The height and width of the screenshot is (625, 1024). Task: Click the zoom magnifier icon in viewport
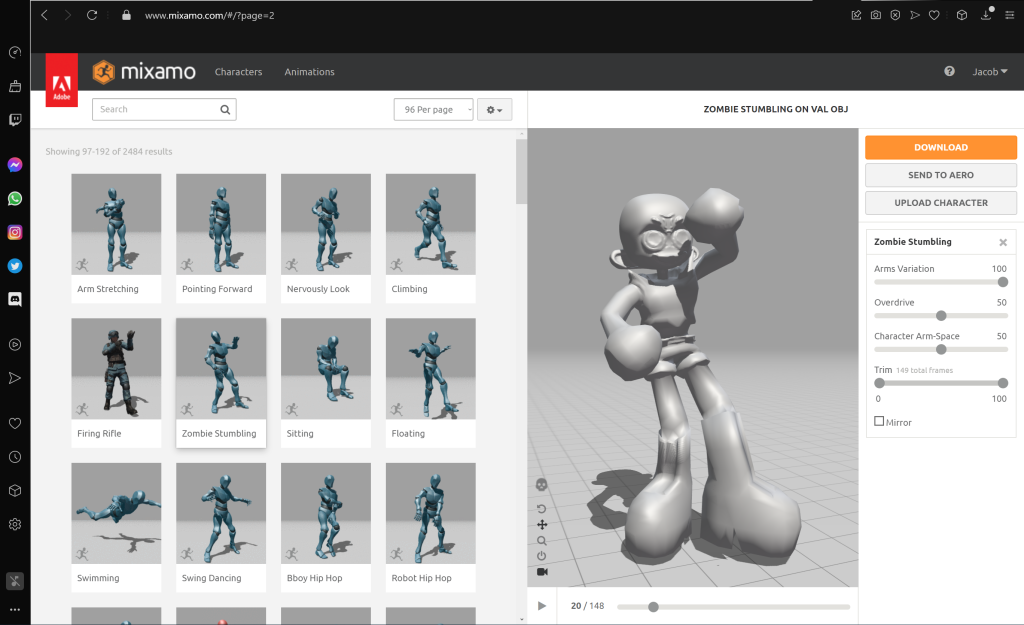542,541
